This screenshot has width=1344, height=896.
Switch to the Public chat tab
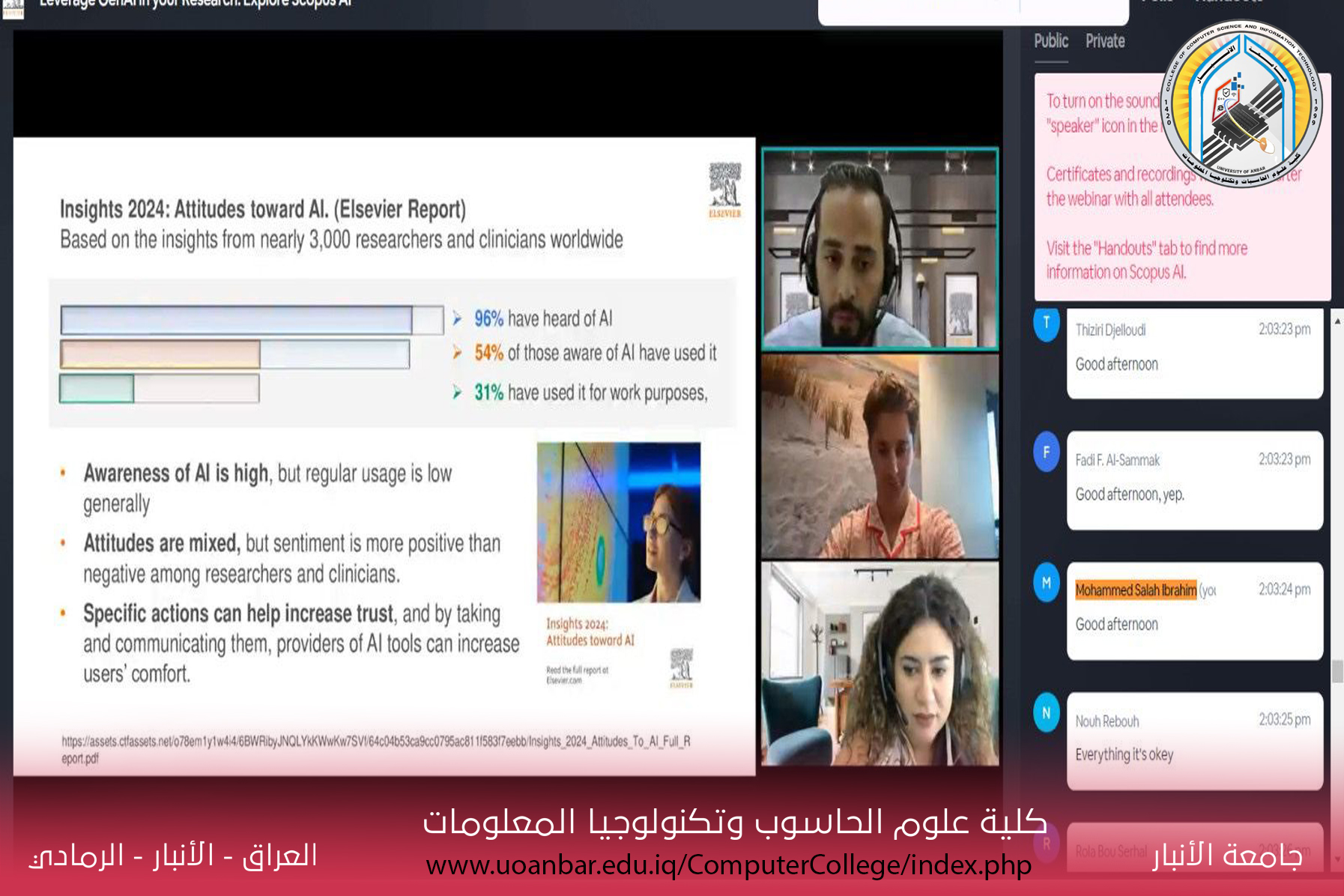[1051, 41]
